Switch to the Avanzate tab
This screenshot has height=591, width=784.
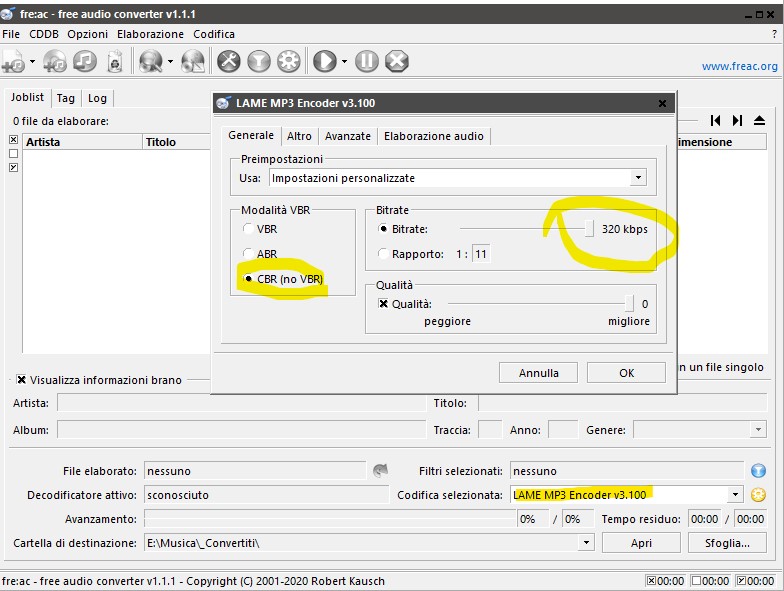tap(348, 136)
